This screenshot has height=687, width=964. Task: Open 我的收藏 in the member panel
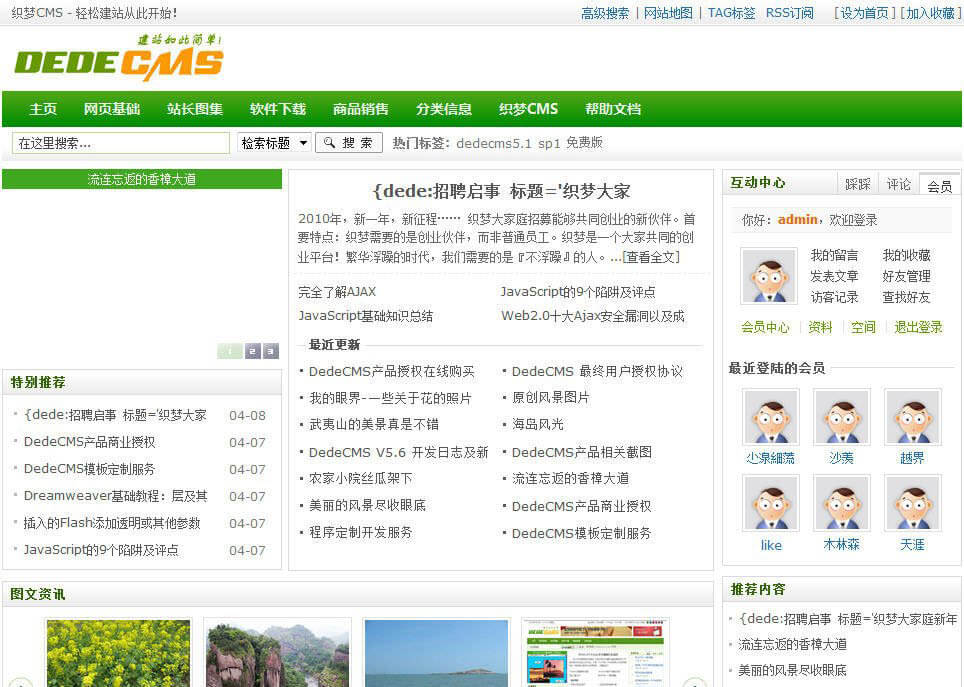pyautogui.click(x=906, y=255)
